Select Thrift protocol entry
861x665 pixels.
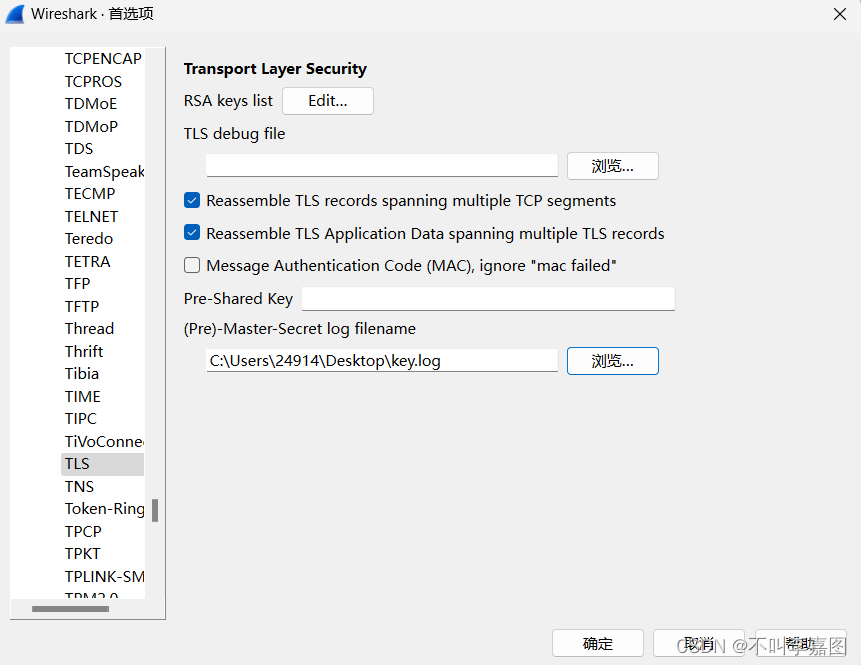click(84, 351)
